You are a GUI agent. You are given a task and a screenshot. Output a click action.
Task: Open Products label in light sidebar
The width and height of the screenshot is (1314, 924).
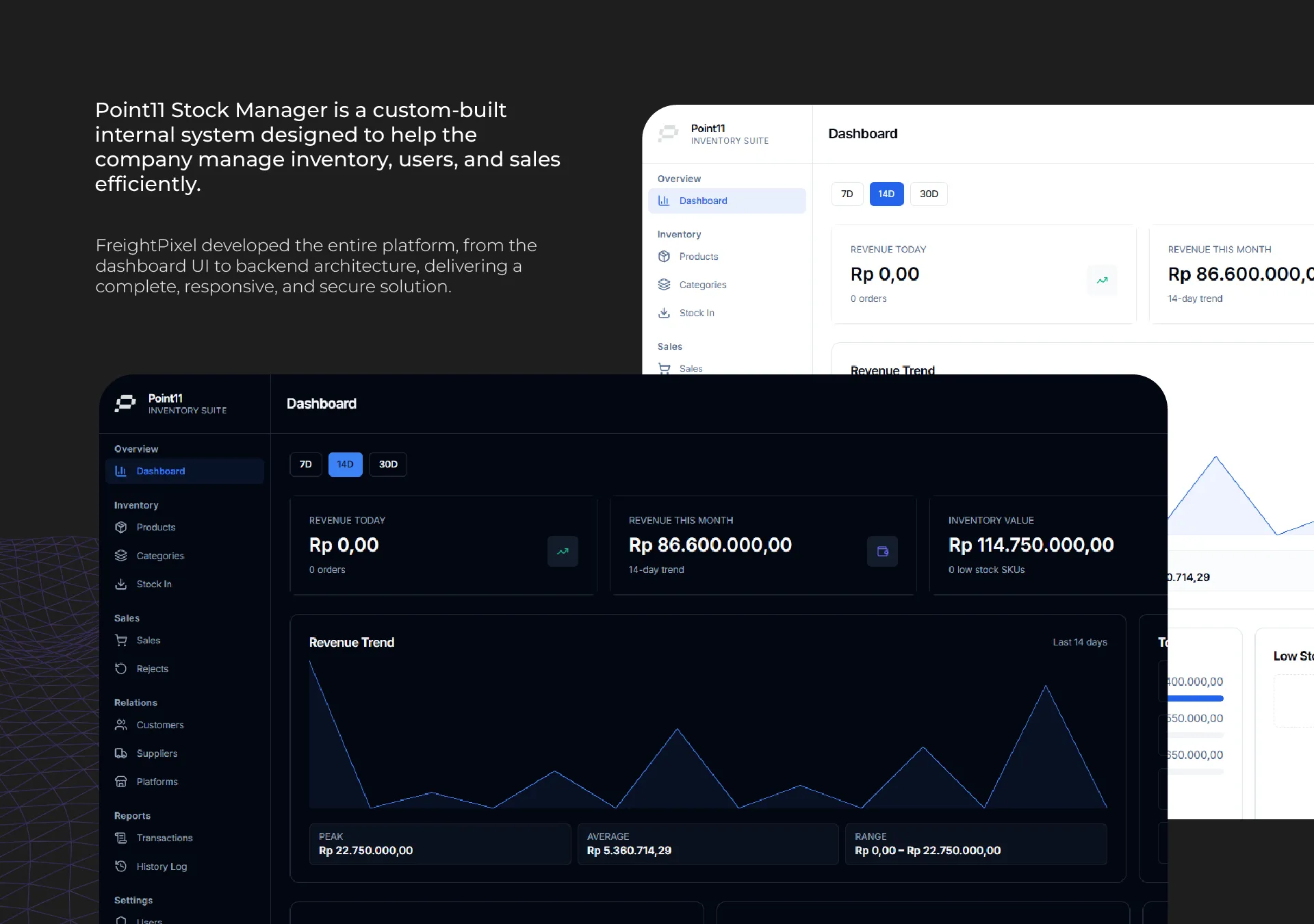pyautogui.click(x=699, y=257)
